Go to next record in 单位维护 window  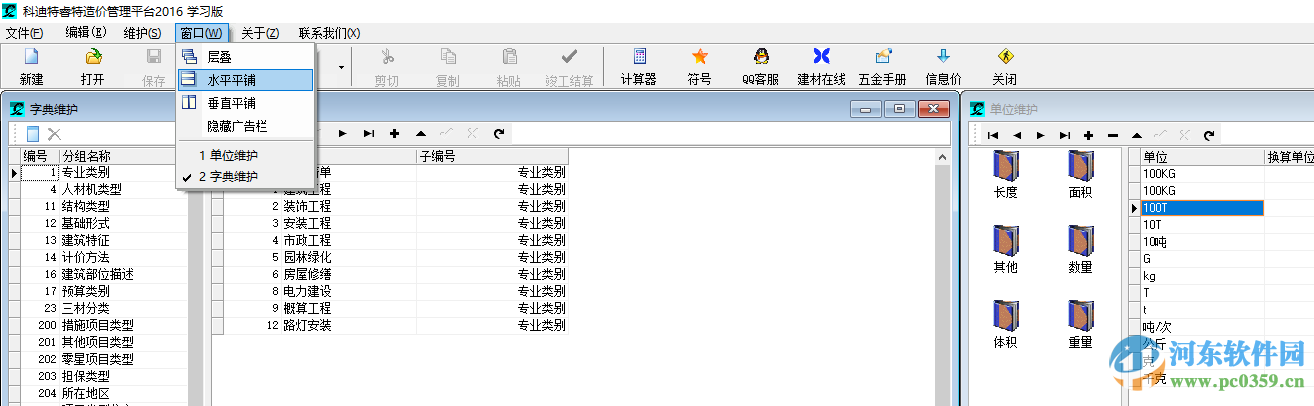click(x=1041, y=134)
